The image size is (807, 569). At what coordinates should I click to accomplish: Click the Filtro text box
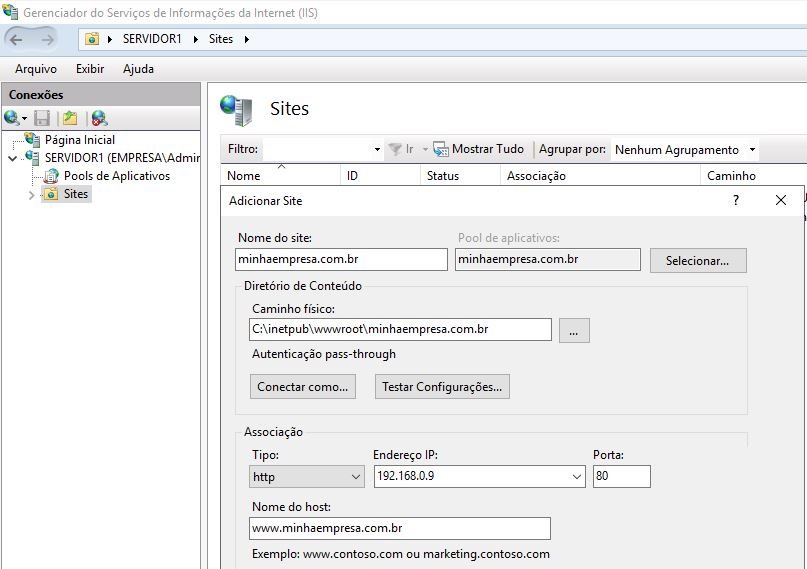[316, 149]
